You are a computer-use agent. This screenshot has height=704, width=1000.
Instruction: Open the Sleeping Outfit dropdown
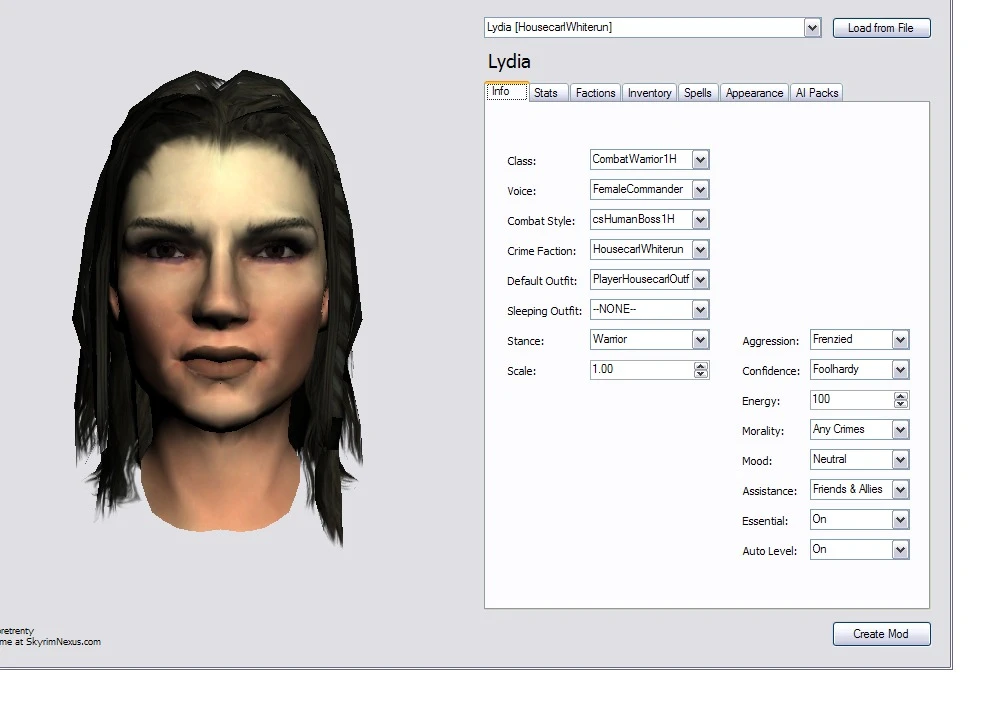tap(700, 309)
